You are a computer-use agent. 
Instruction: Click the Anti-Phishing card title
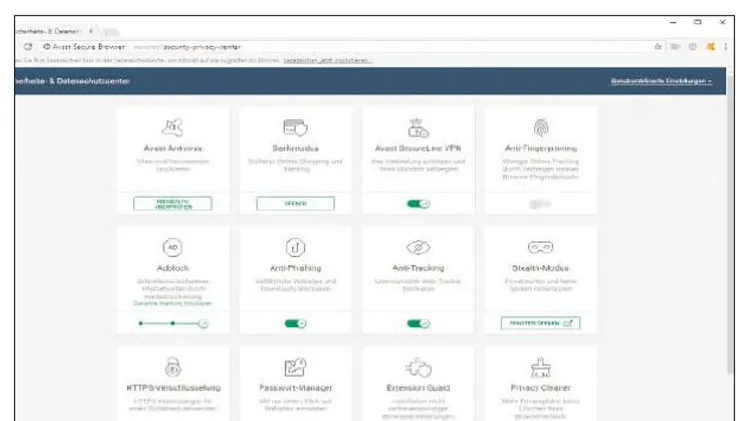[295, 268]
